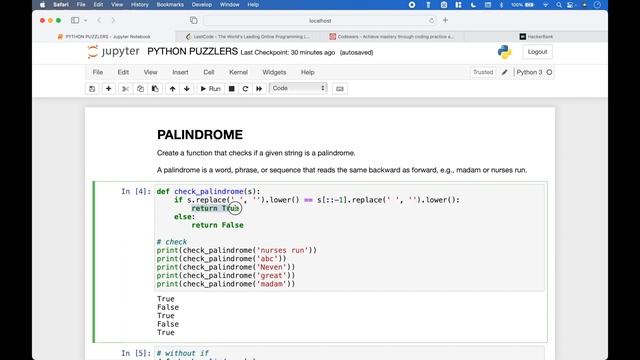Go back in Safari

(x=99, y=20)
